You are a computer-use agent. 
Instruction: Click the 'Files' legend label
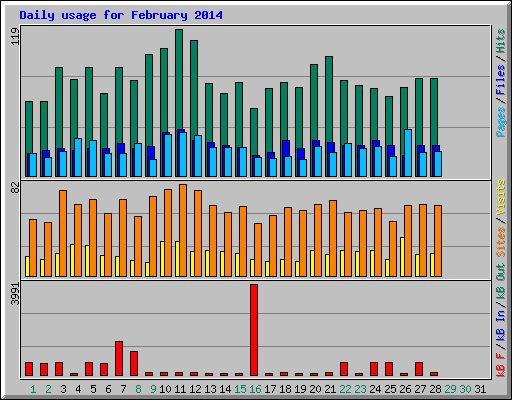point(500,80)
